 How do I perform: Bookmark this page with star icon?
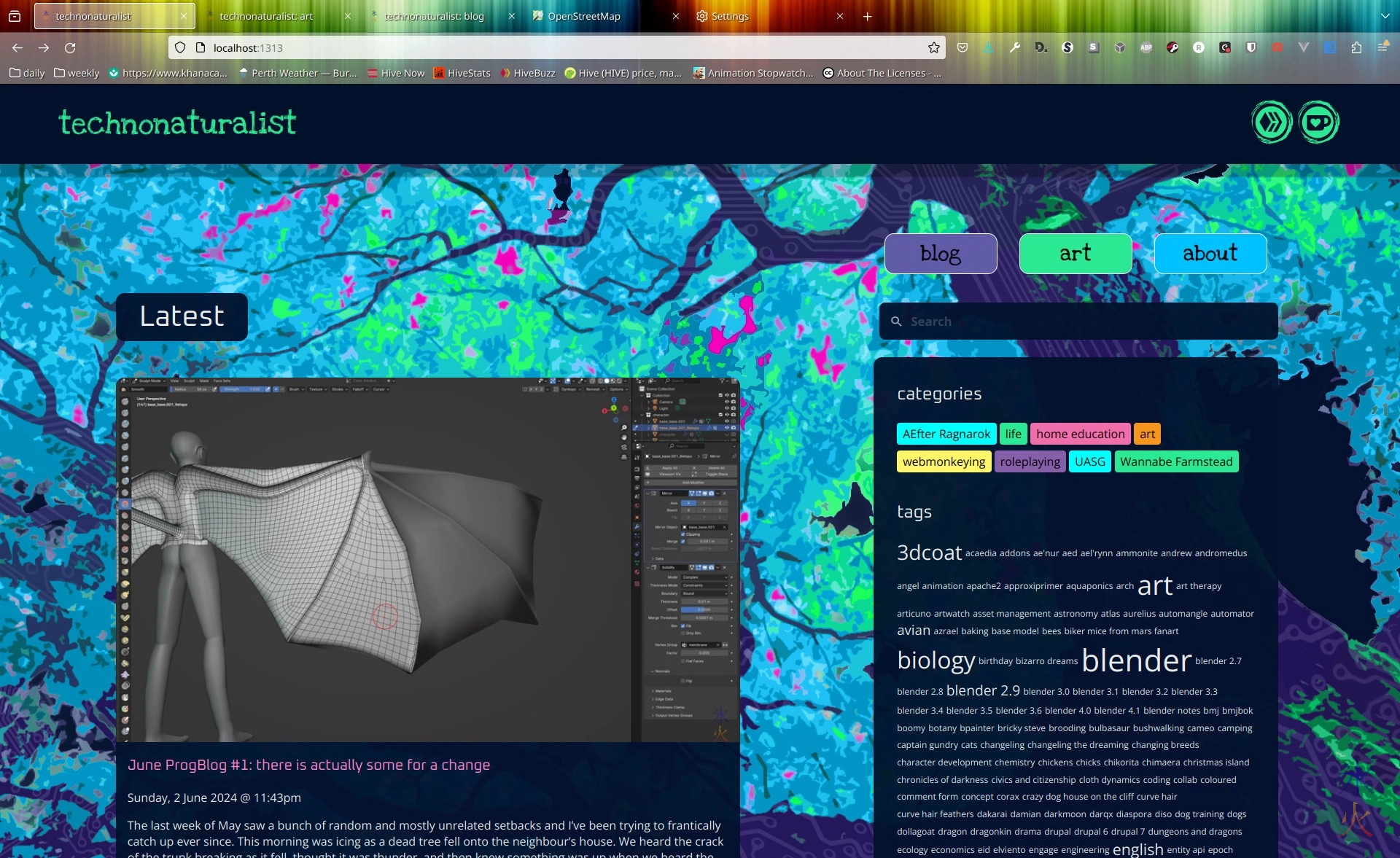(x=934, y=47)
